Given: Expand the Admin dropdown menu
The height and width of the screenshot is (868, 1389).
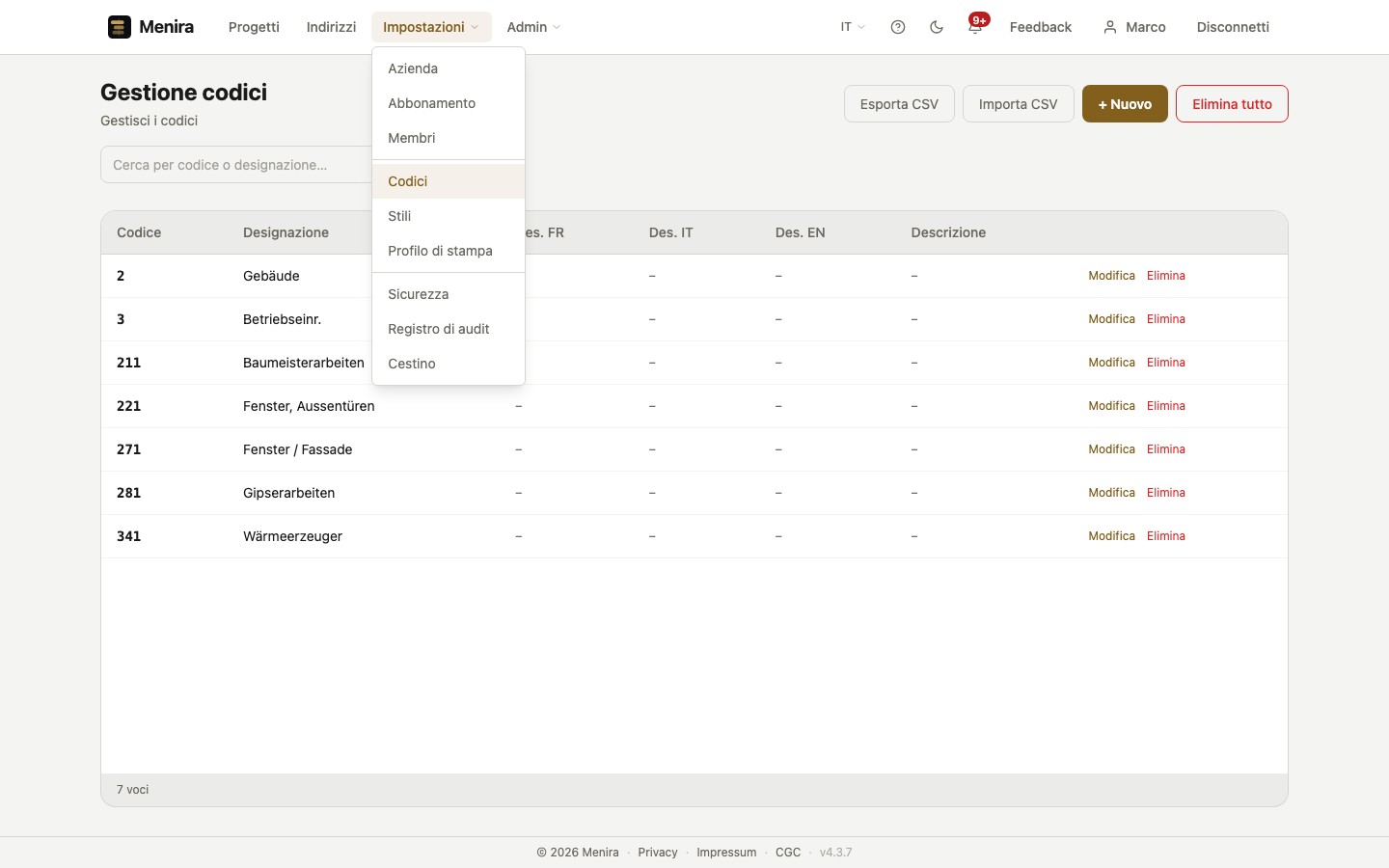Looking at the screenshot, I should 533,27.
